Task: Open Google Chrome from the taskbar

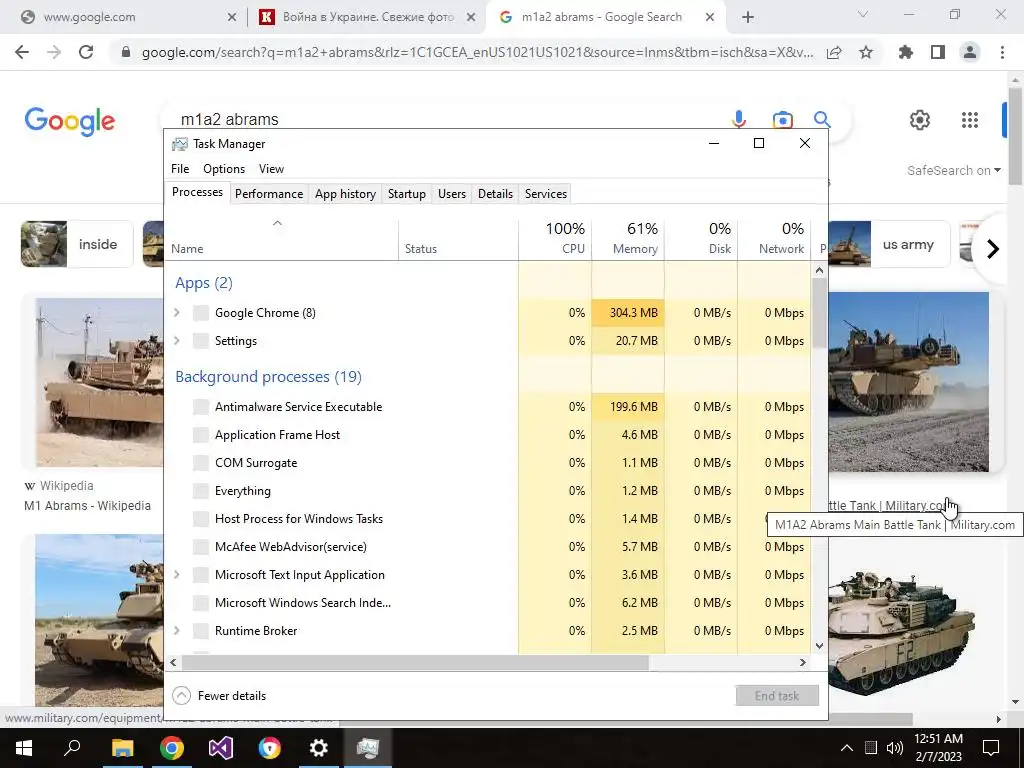Action: click(172, 748)
